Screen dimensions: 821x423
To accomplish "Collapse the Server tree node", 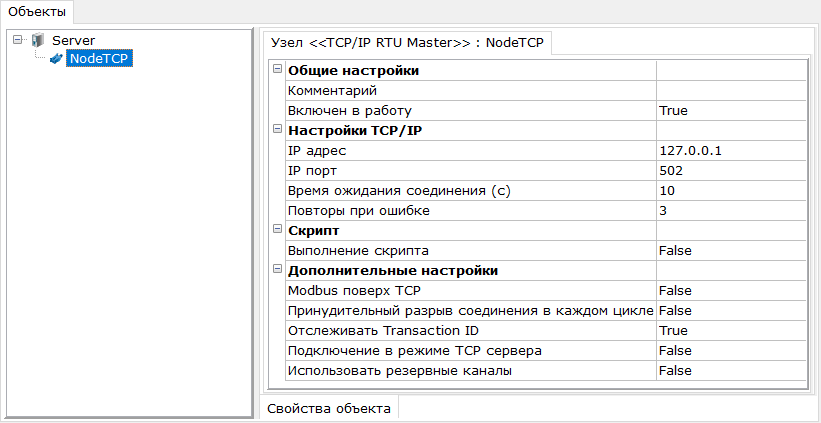I will (18, 40).
